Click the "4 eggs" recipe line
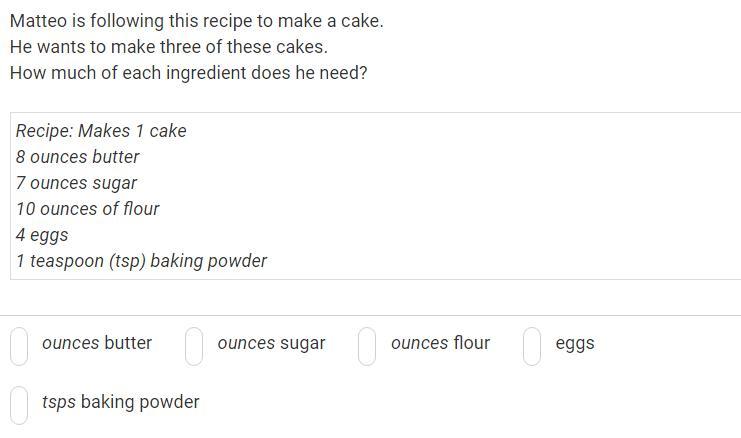The width and height of the screenshot is (741, 438). click(42, 235)
